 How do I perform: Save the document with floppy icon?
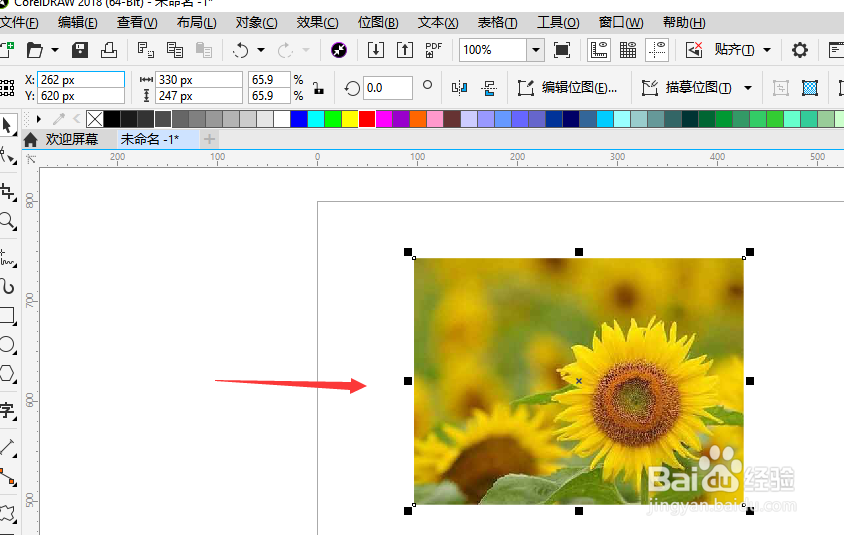click(80, 50)
